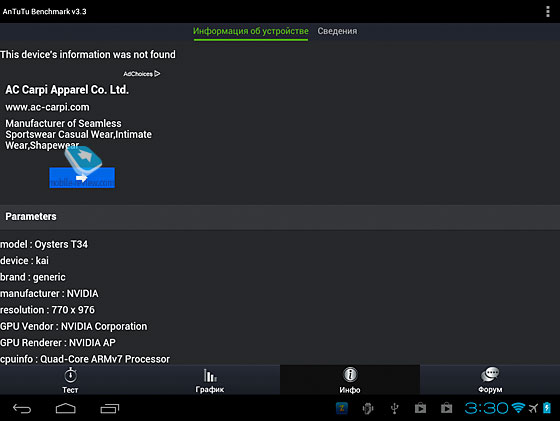
Task: Tap the Wi-Fi signal status icon
Action: (x=518, y=408)
